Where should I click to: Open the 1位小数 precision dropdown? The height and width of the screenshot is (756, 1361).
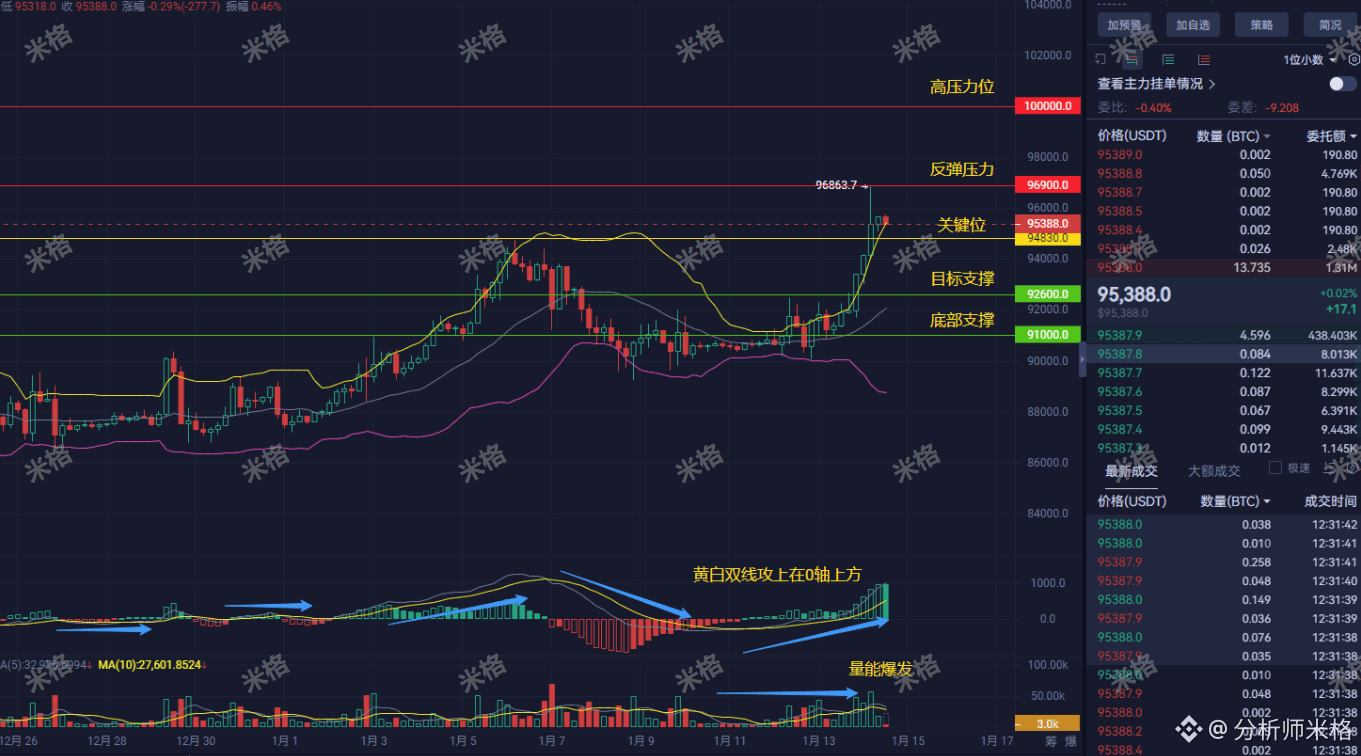click(1305, 58)
